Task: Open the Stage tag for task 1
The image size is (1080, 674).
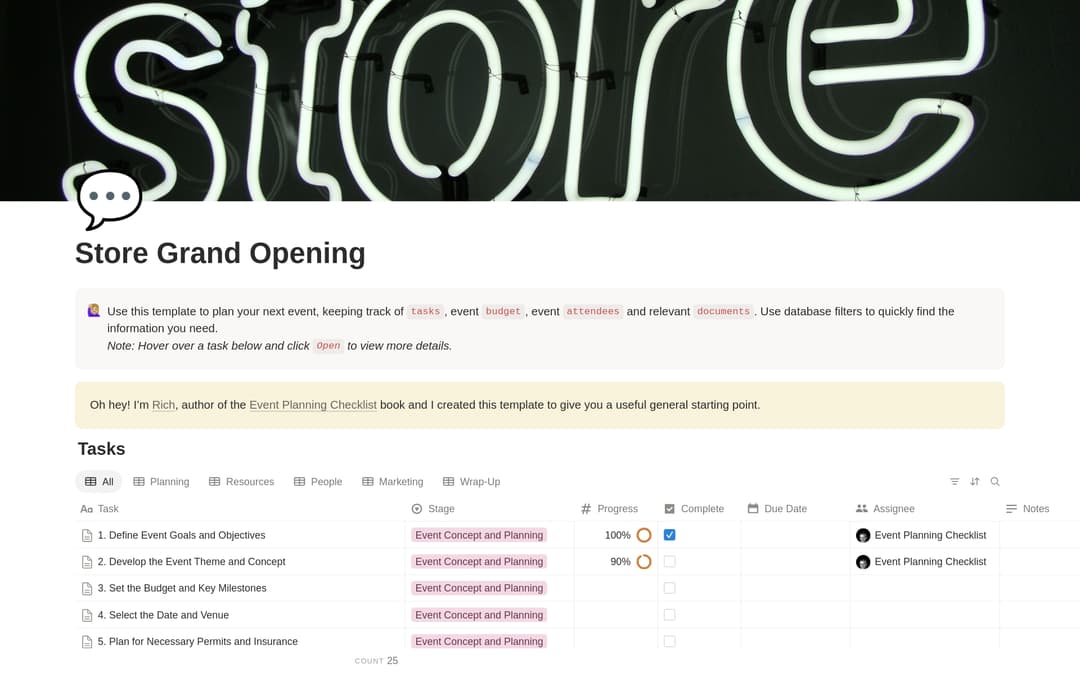Action: pos(479,535)
